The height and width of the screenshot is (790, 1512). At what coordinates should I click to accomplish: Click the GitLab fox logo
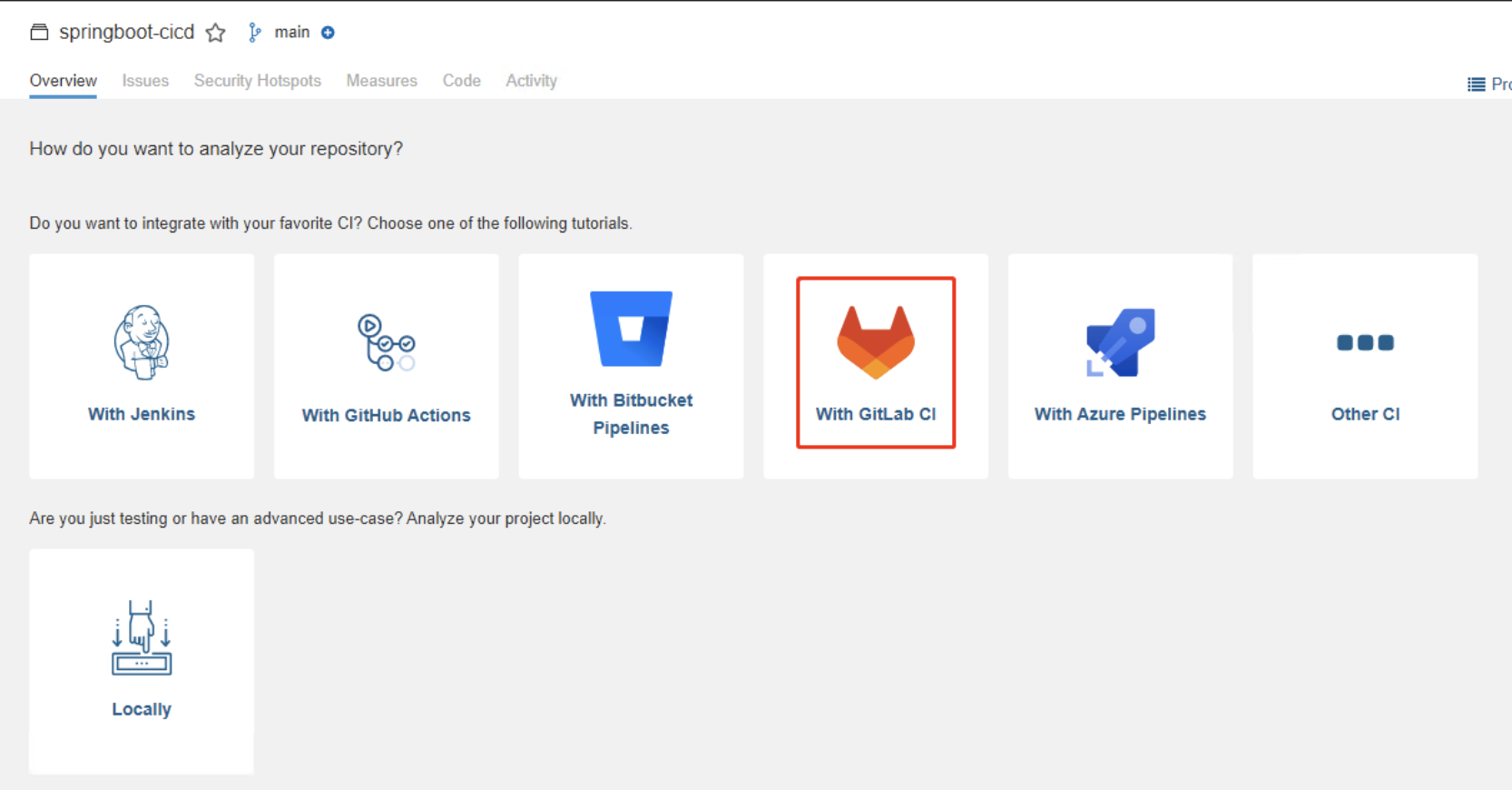click(876, 342)
